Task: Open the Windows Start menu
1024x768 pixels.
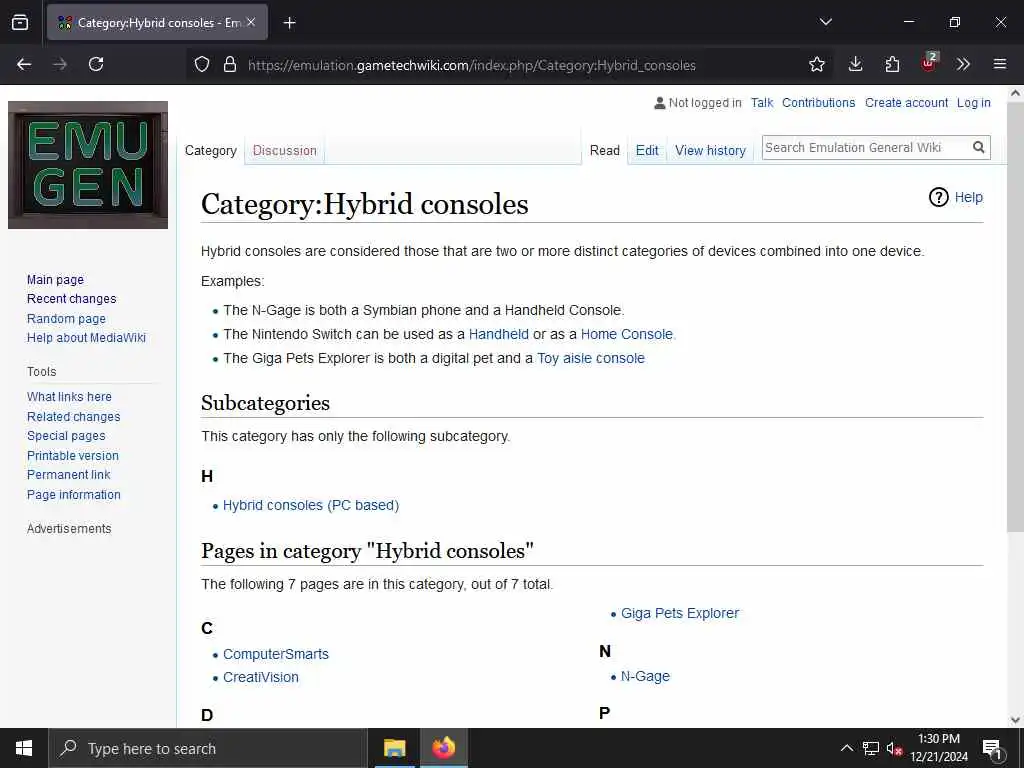Action: click(x=24, y=748)
